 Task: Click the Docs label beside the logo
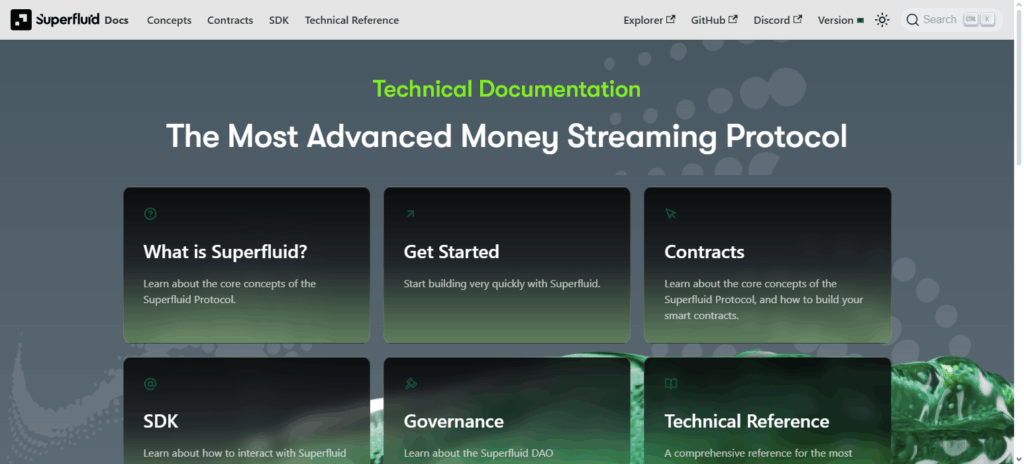116,20
